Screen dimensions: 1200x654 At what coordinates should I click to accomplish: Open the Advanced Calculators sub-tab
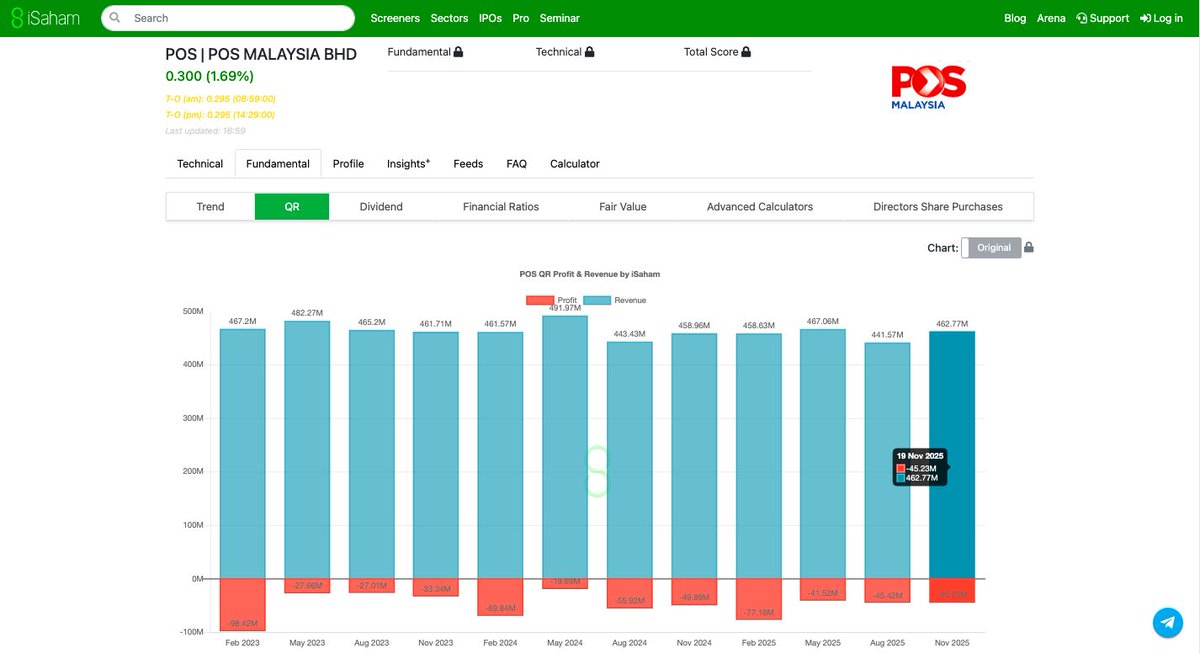760,207
